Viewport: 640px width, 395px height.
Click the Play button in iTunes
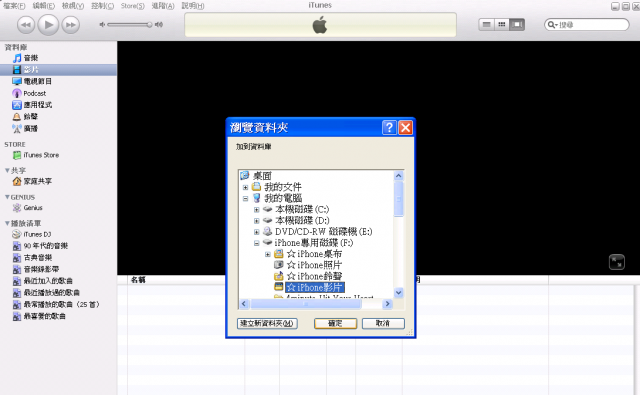(48, 24)
